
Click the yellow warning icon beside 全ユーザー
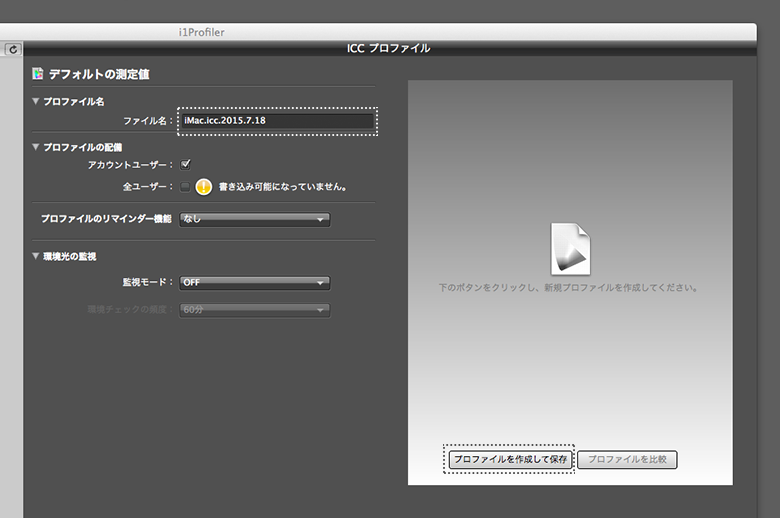[204, 186]
